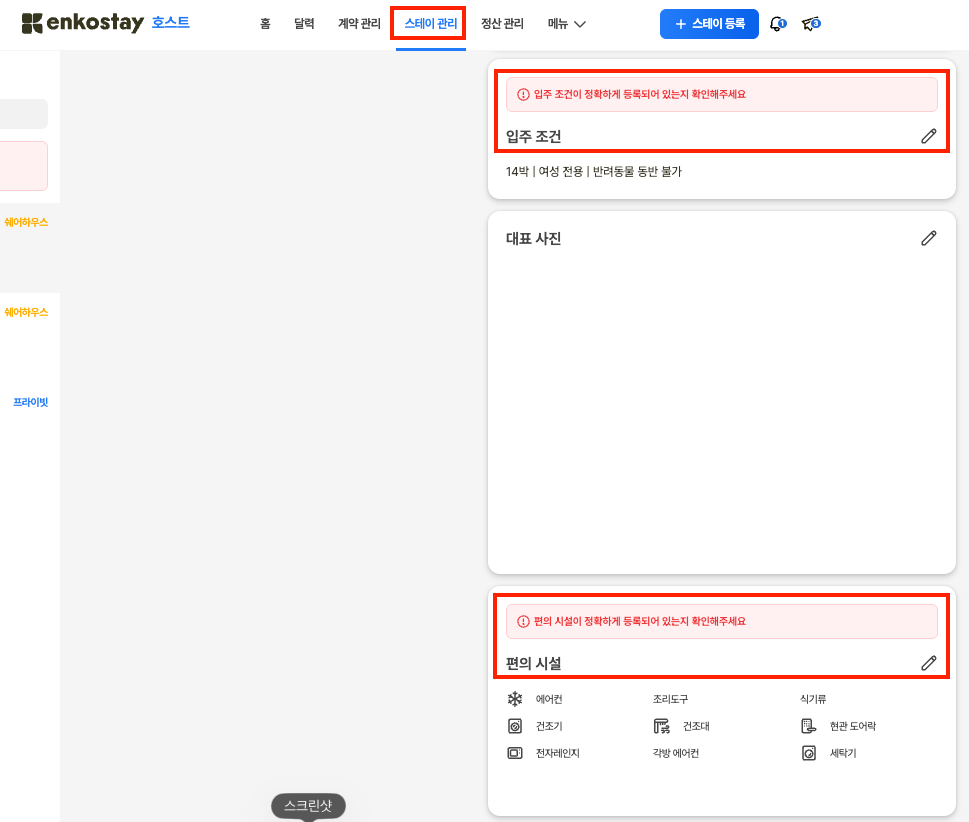
Task: Click the 에어컨 snowflake icon
Action: (x=515, y=699)
